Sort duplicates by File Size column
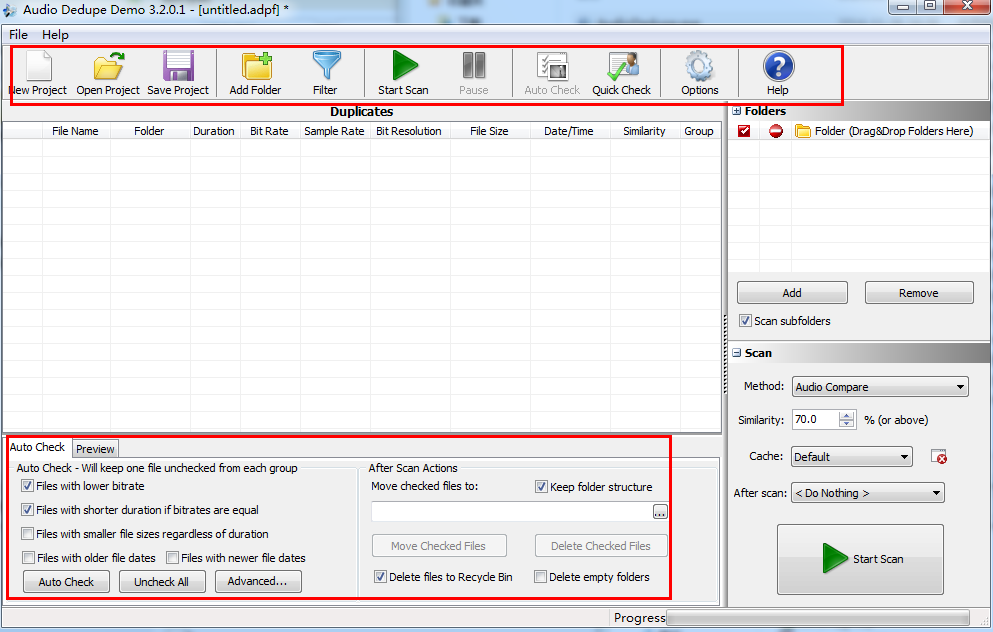993x632 pixels. coord(490,131)
